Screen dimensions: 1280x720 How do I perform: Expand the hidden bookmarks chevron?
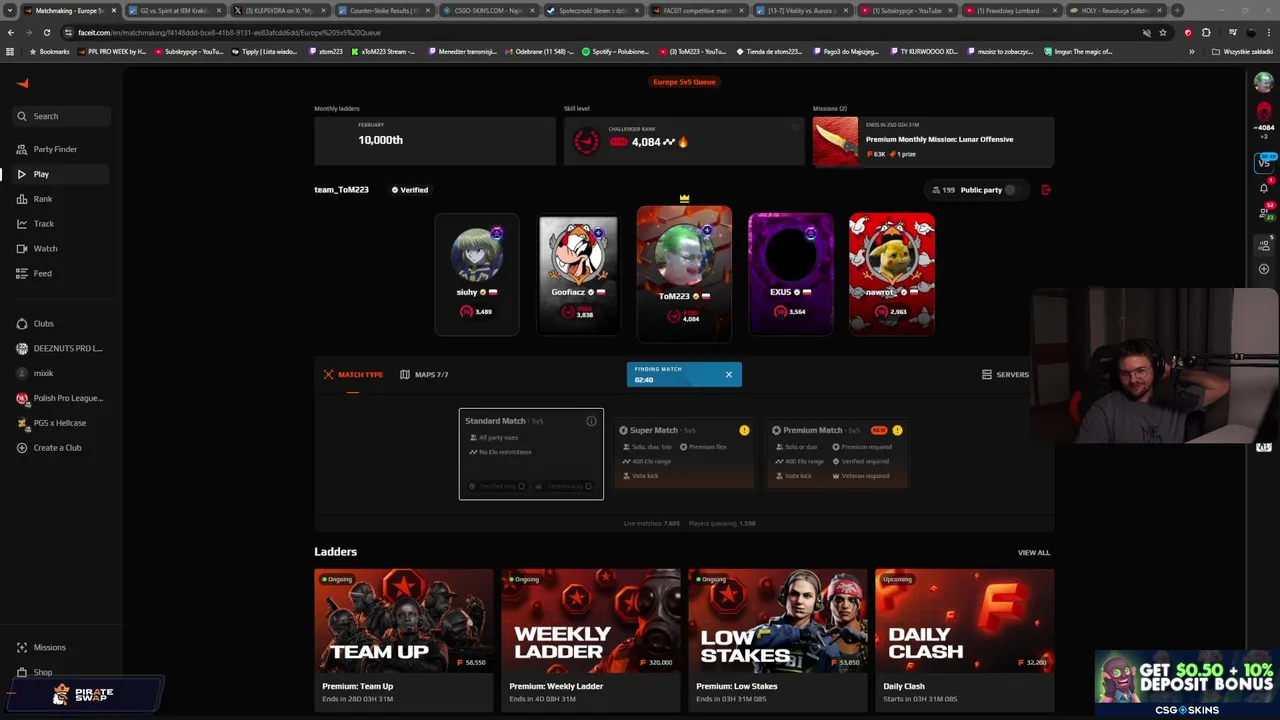pyautogui.click(x=1191, y=51)
